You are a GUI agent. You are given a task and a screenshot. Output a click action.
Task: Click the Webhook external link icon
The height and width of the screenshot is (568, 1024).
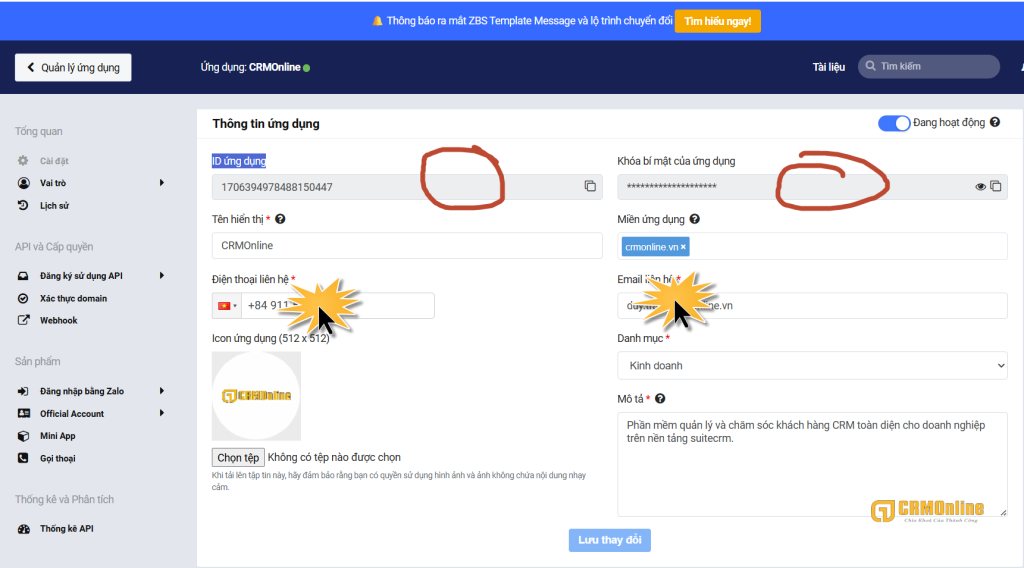[x=23, y=320]
